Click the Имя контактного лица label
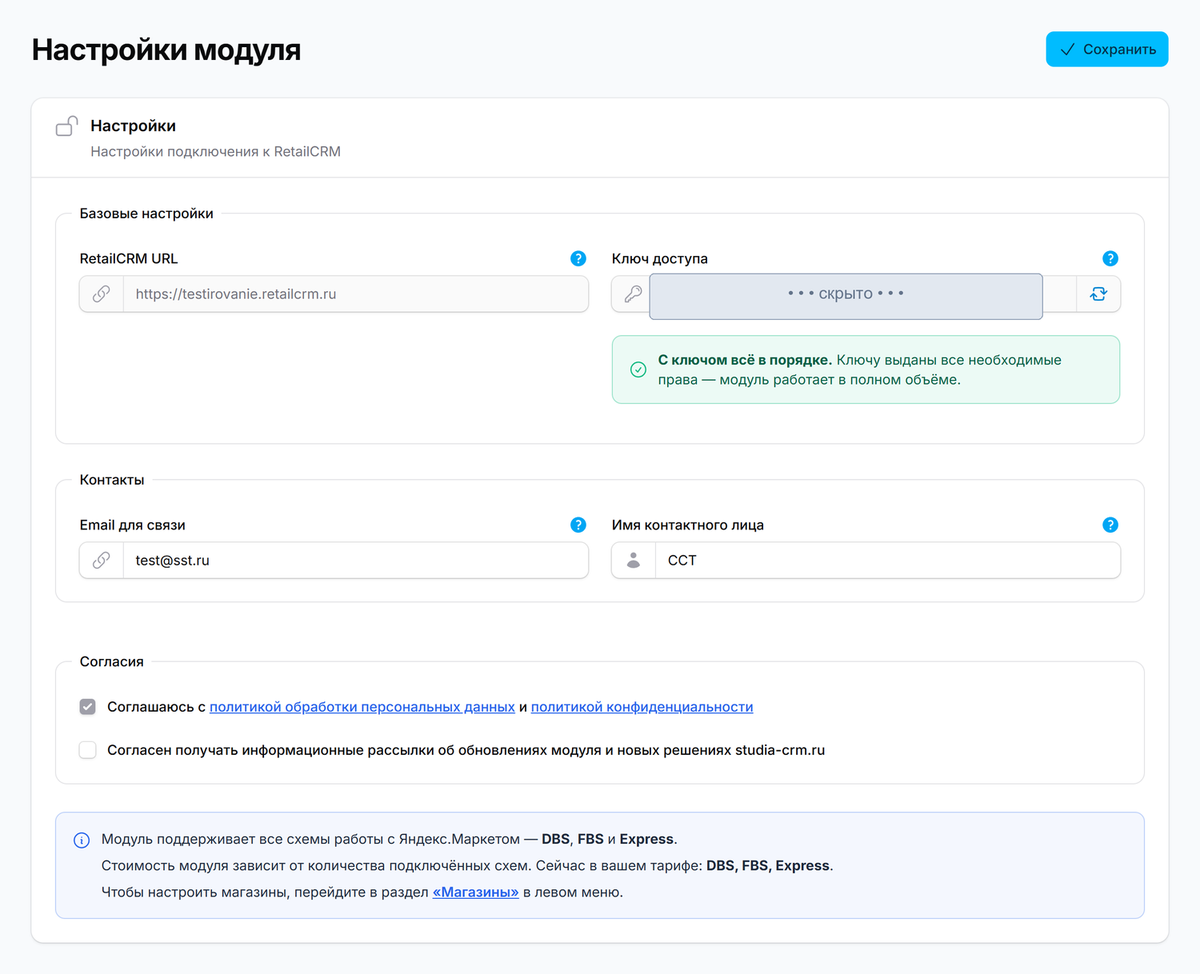 688,524
